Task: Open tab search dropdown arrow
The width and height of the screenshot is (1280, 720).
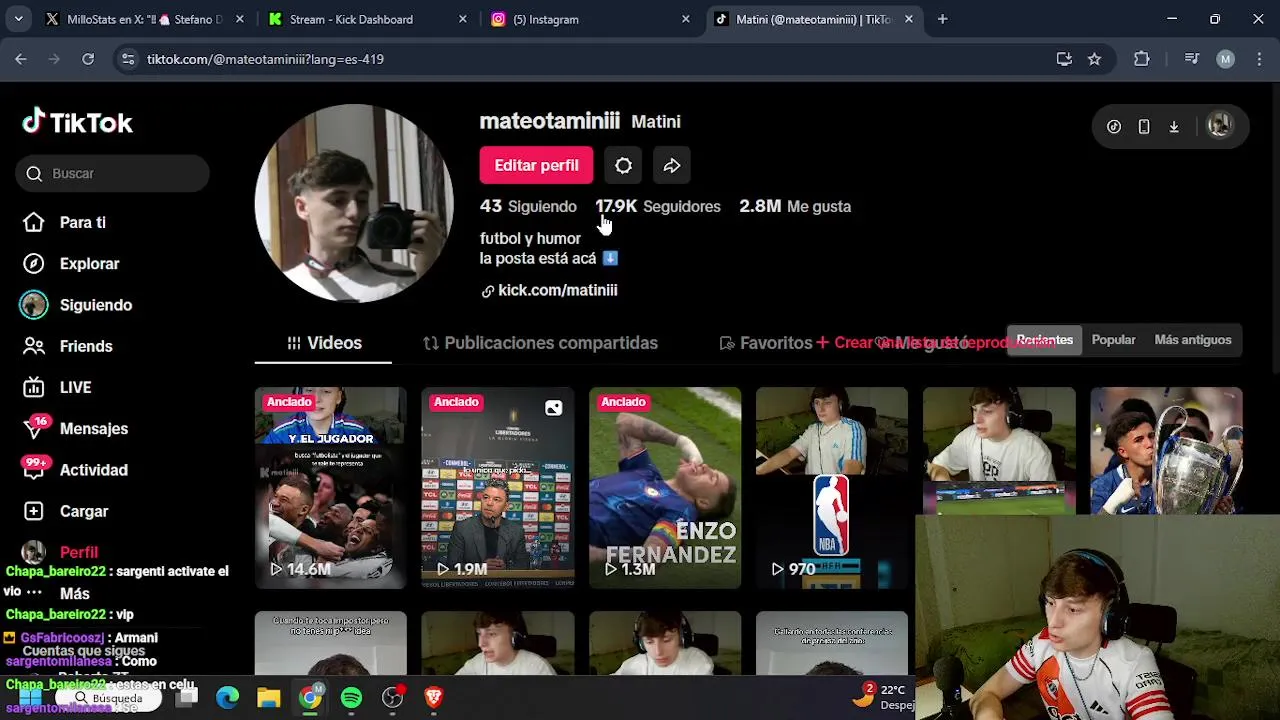Action: pyautogui.click(x=18, y=19)
